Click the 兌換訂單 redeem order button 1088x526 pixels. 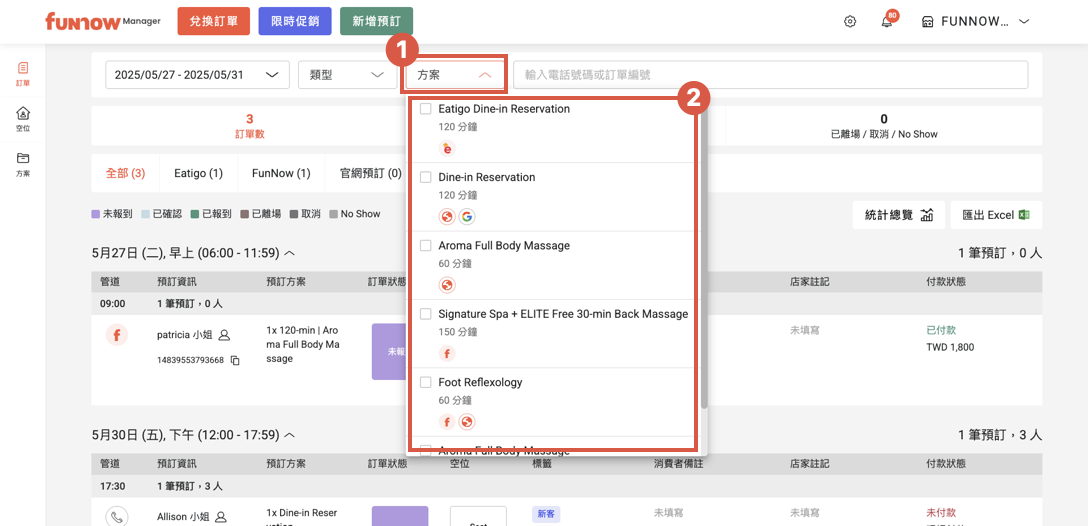coord(214,22)
